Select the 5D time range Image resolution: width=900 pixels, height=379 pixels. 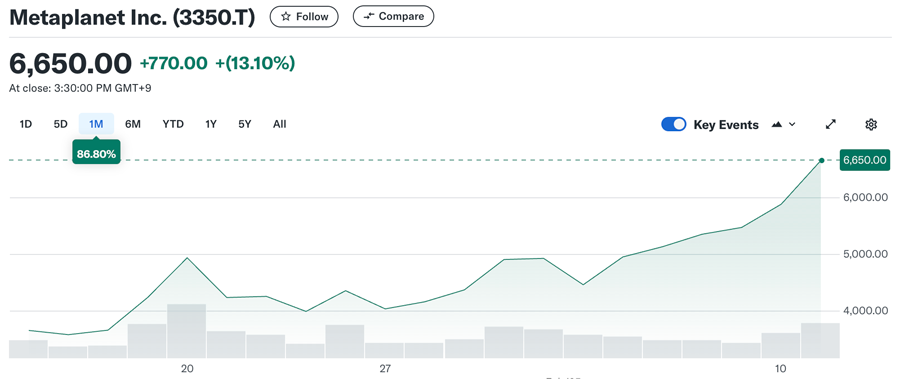pyautogui.click(x=60, y=124)
